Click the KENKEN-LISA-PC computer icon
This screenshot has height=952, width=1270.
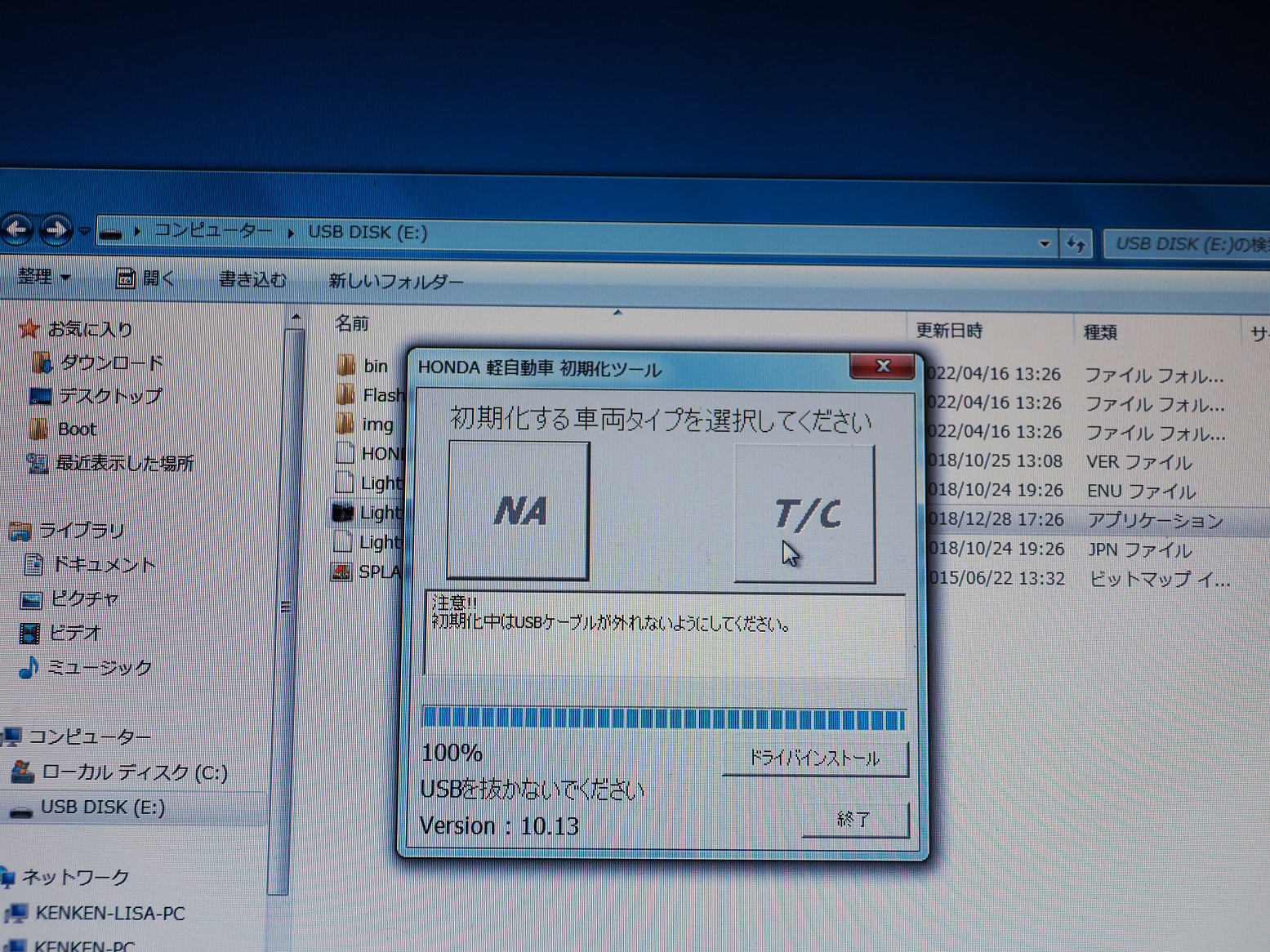click(x=17, y=913)
